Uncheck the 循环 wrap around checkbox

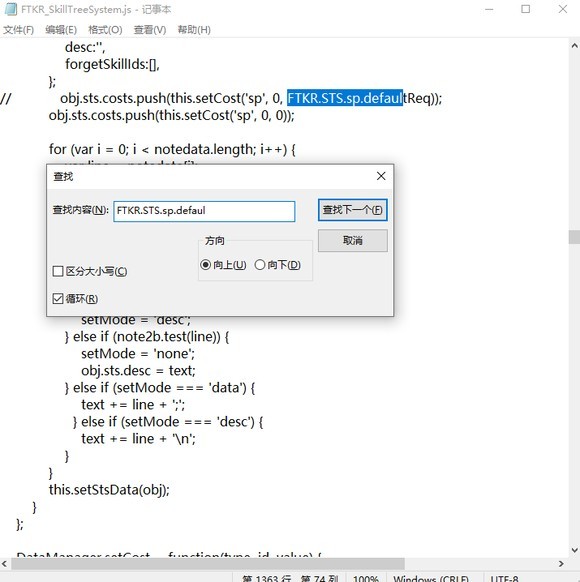click(58, 298)
